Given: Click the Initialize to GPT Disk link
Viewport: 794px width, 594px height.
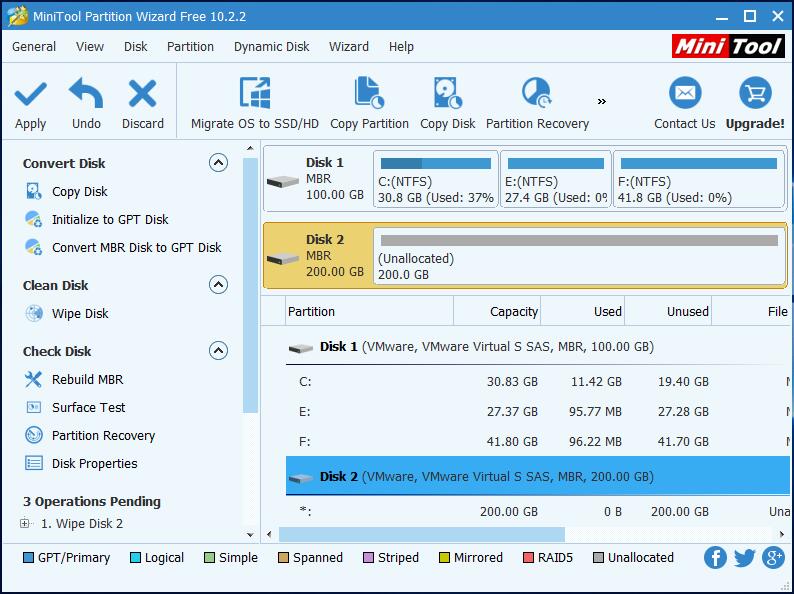Looking at the screenshot, I should tap(110, 220).
